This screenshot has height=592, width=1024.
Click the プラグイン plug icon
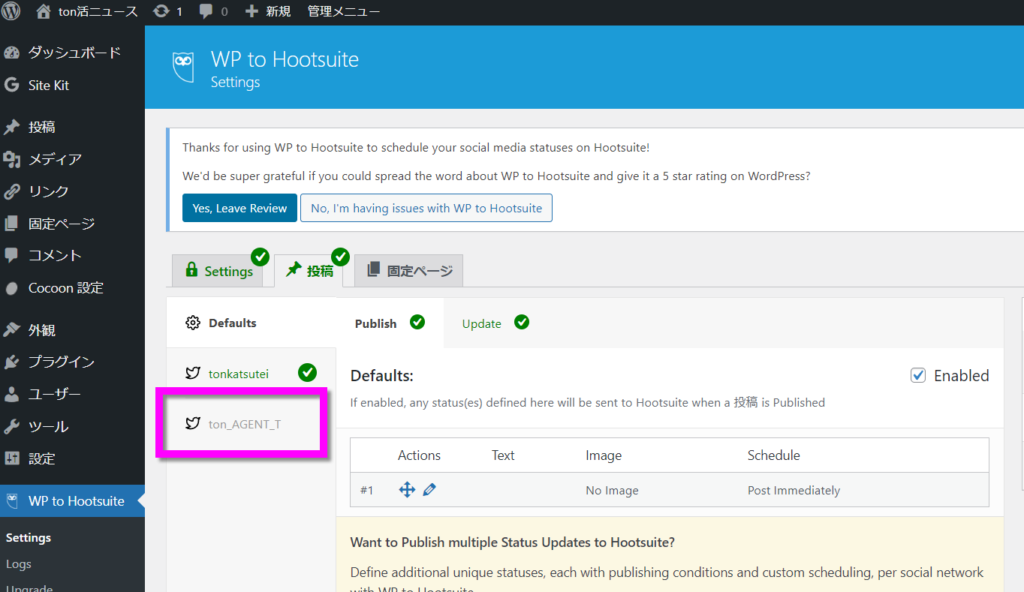(x=12, y=361)
